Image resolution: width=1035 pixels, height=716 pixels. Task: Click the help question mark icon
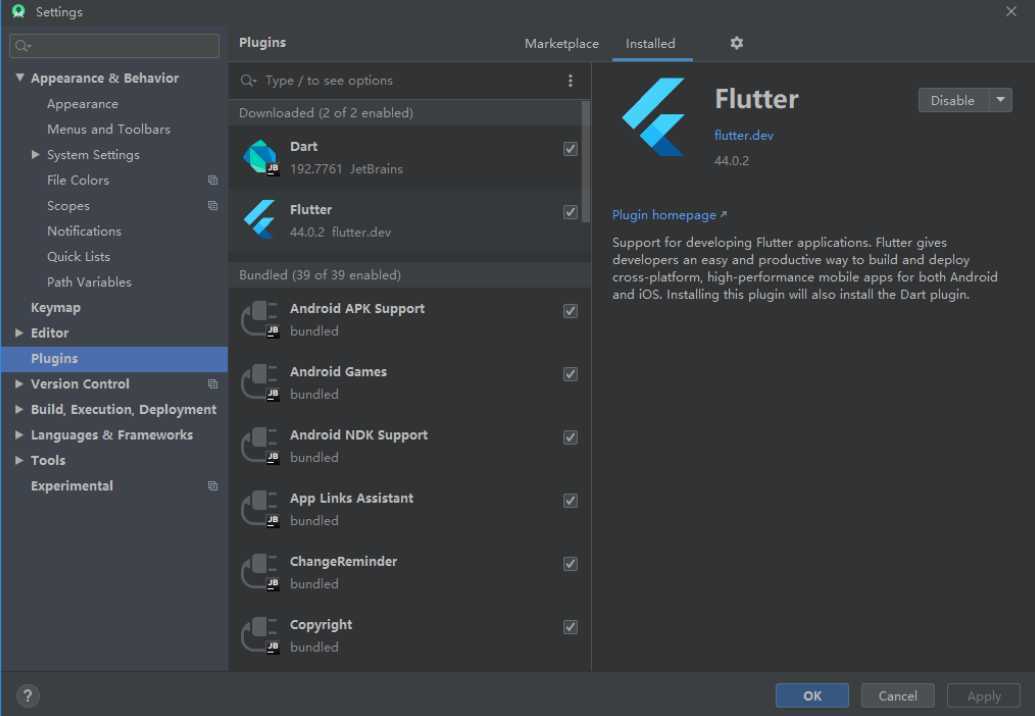point(27,696)
